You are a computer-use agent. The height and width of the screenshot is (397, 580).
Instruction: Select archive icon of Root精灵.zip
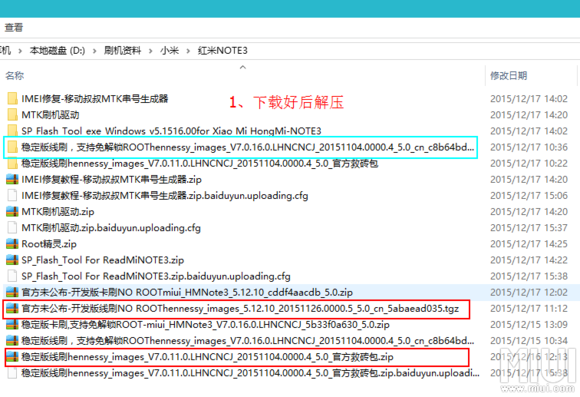[12, 244]
